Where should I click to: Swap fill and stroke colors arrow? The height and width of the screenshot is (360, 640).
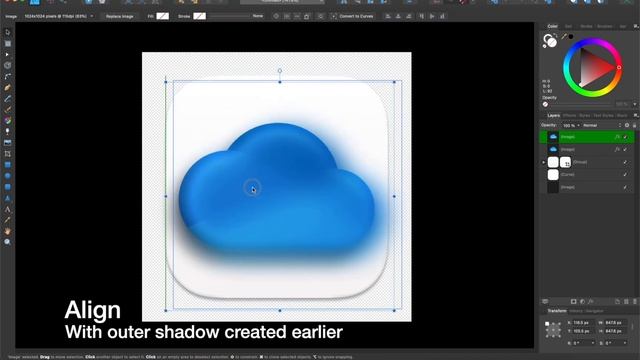tap(555, 36)
